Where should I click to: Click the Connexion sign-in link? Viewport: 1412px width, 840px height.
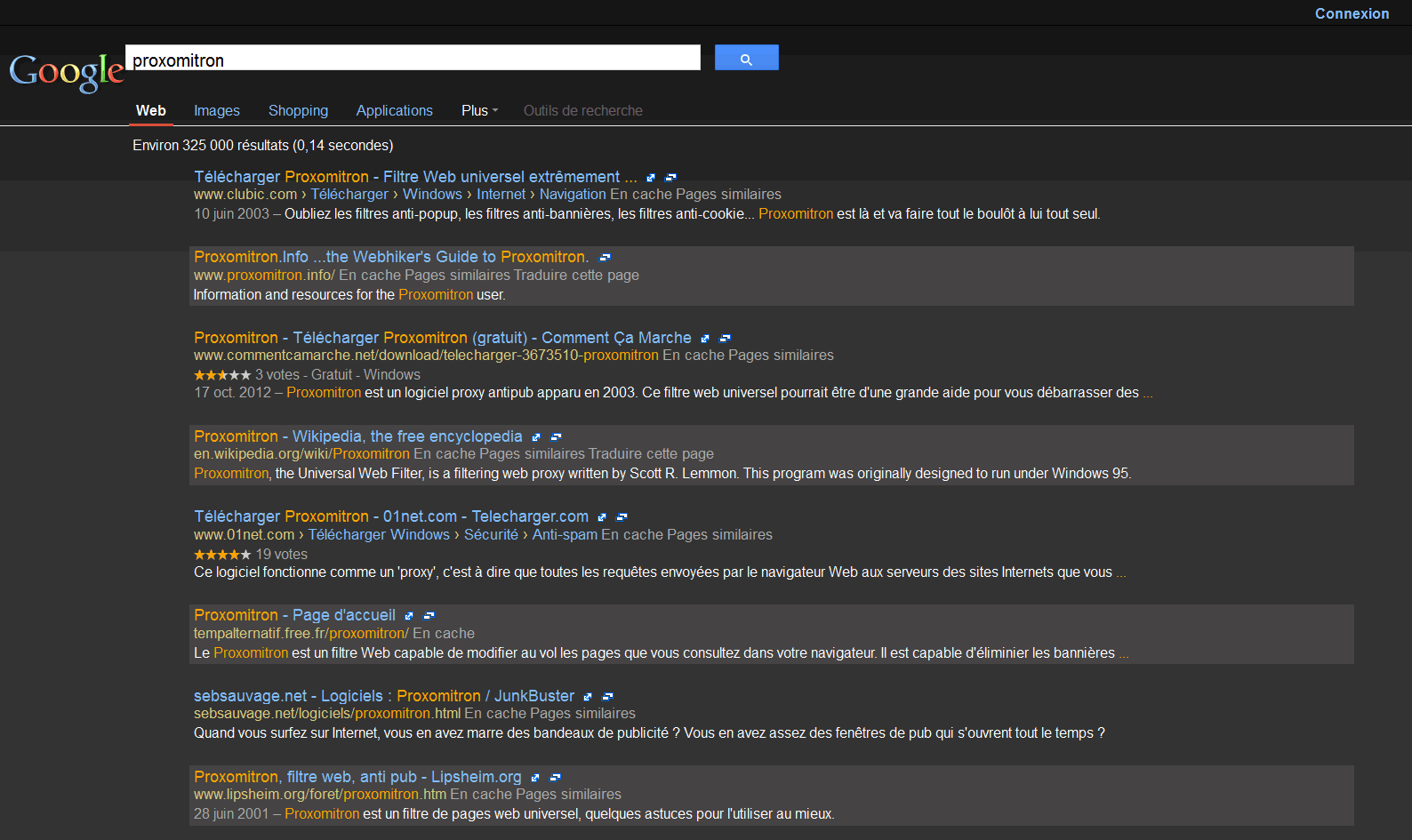(x=1352, y=13)
